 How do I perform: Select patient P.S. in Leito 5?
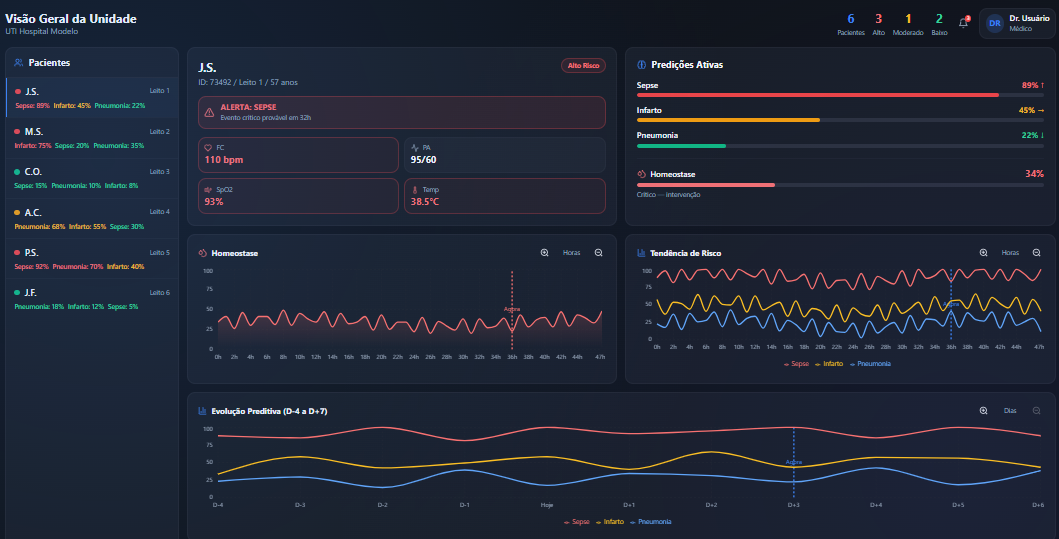pyautogui.click(x=93, y=258)
